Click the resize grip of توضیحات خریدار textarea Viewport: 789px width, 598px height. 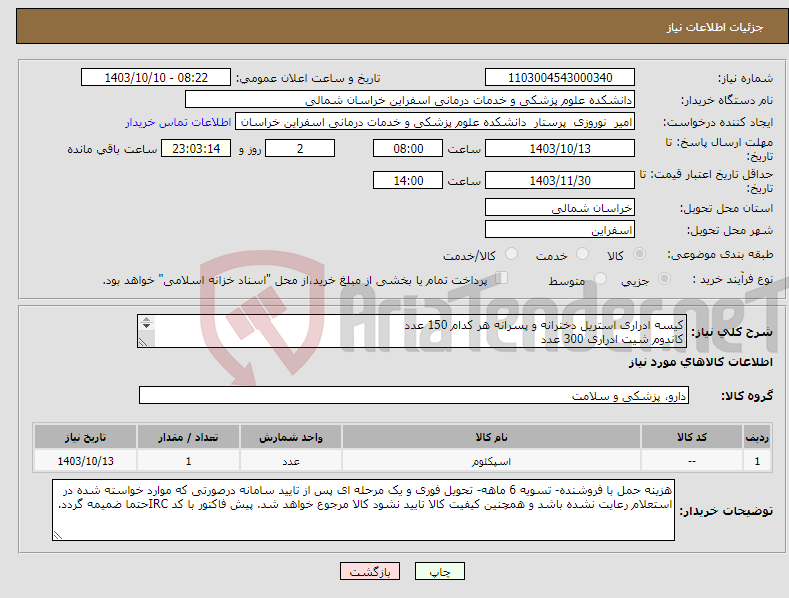pyautogui.click(x=58, y=536)
